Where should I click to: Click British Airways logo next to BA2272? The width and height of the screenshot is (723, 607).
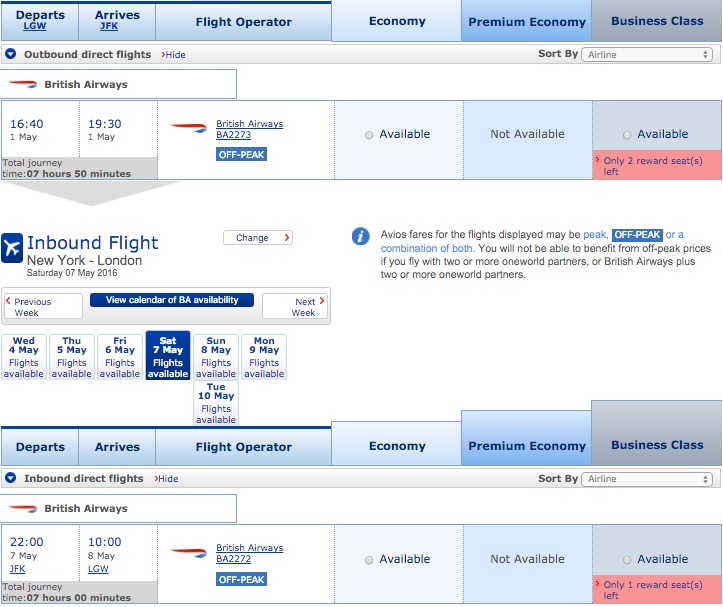click(x=189, y=552)
